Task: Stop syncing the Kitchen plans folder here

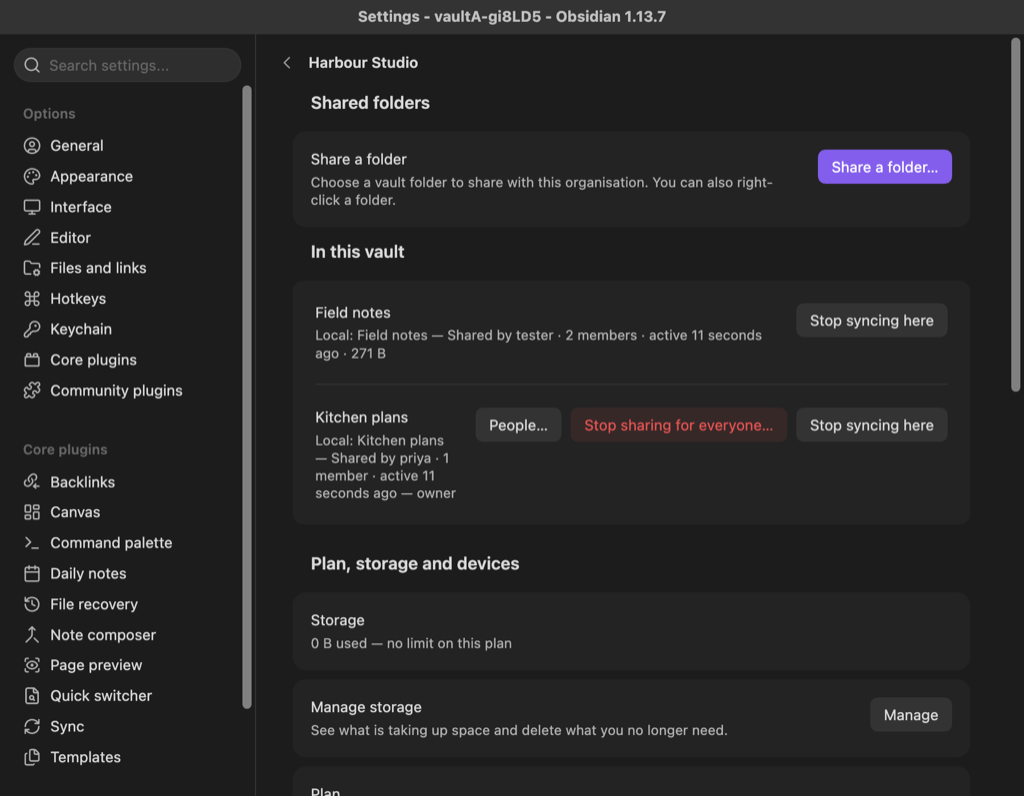Action: (871, 425)
